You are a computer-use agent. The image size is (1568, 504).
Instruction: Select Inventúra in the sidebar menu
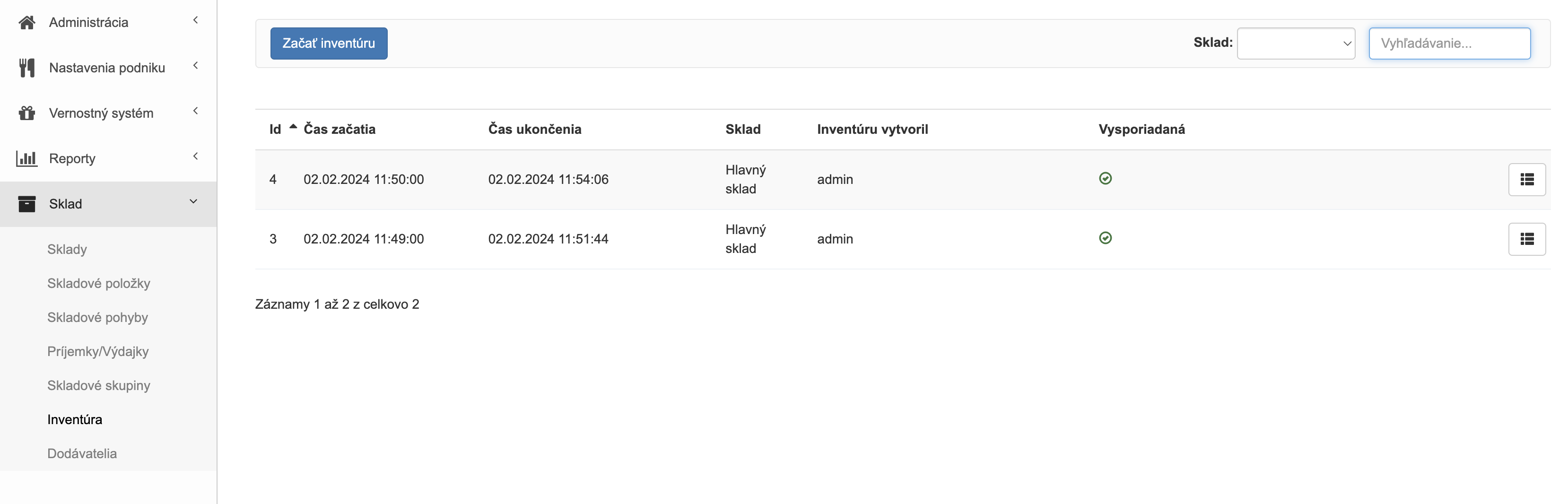(x=75, y=419)
